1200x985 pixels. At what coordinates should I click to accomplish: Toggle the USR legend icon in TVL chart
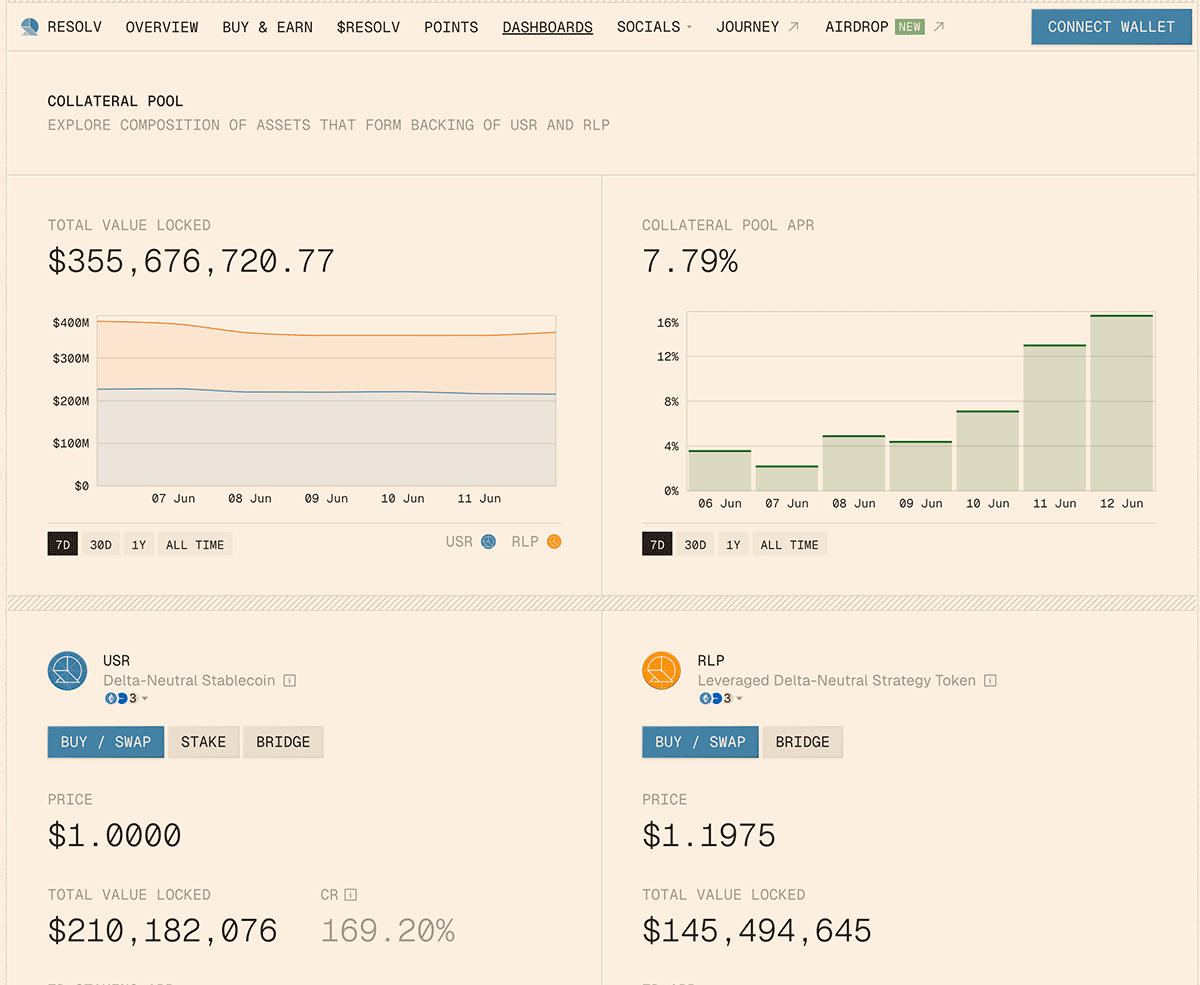488,542
